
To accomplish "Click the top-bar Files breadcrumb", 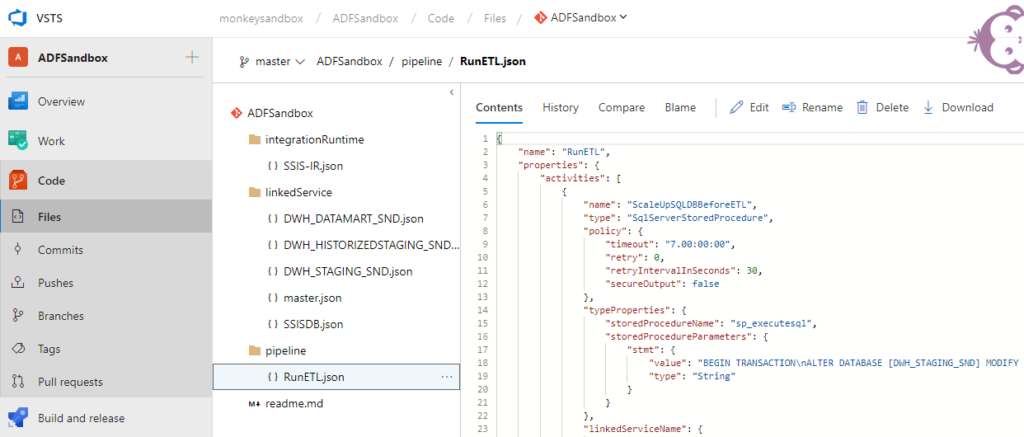I will (495, 18).
